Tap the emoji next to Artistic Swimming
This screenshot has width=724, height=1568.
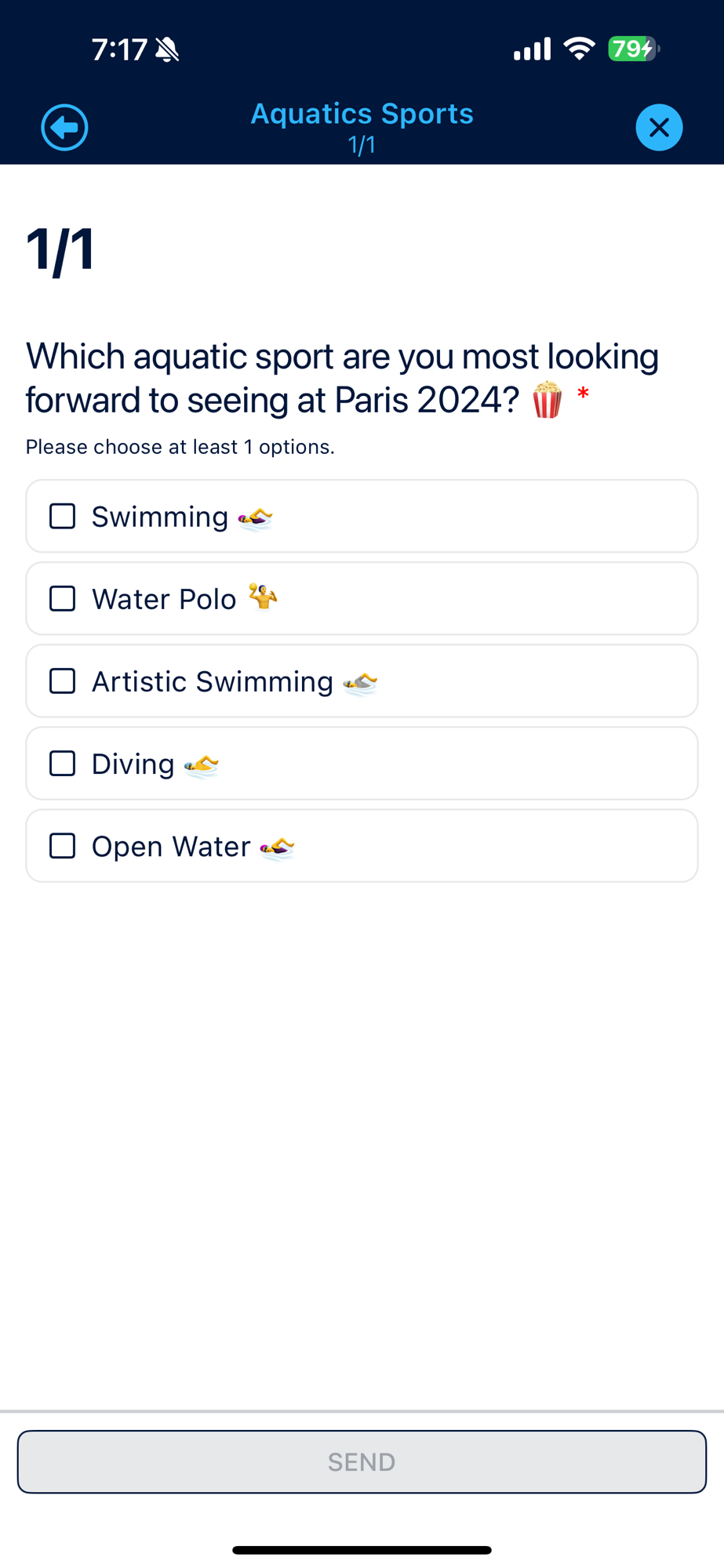coord(361,683)
